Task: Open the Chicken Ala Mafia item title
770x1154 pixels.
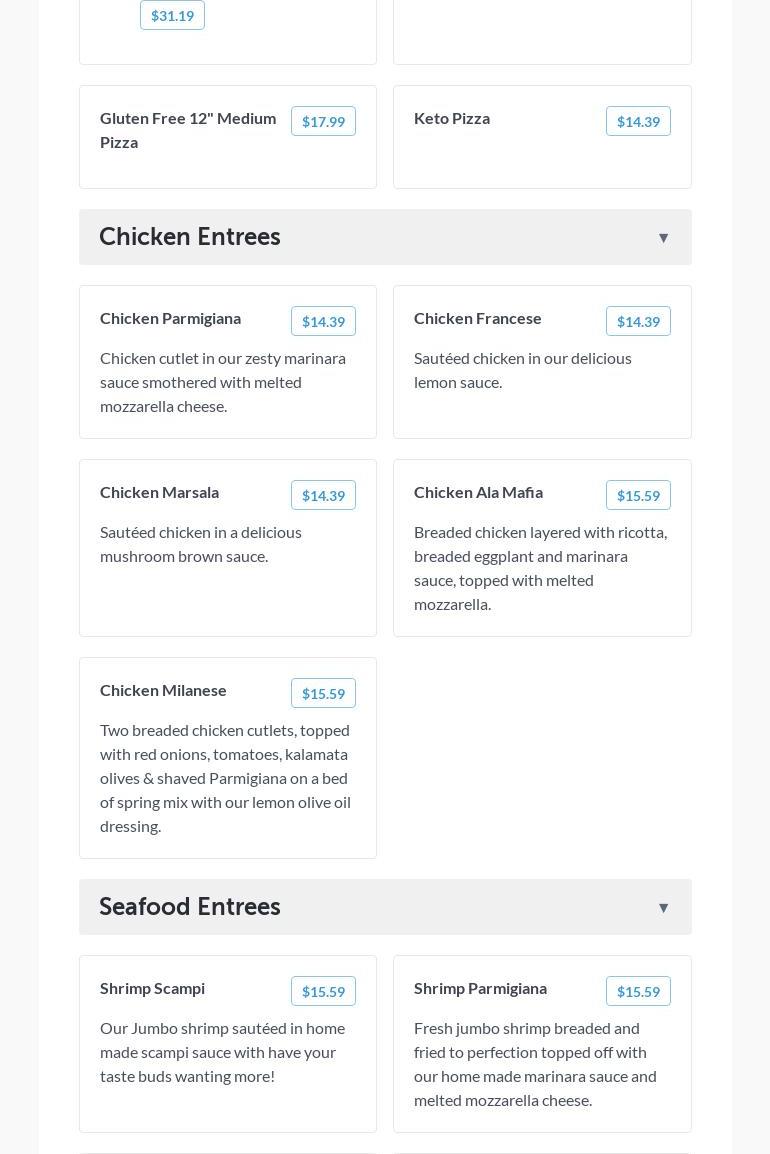Action: coord(478,492)
